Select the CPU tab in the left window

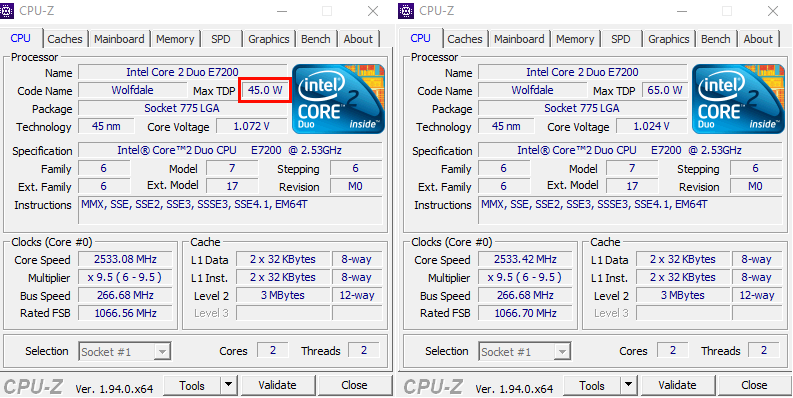click(21, 38)
